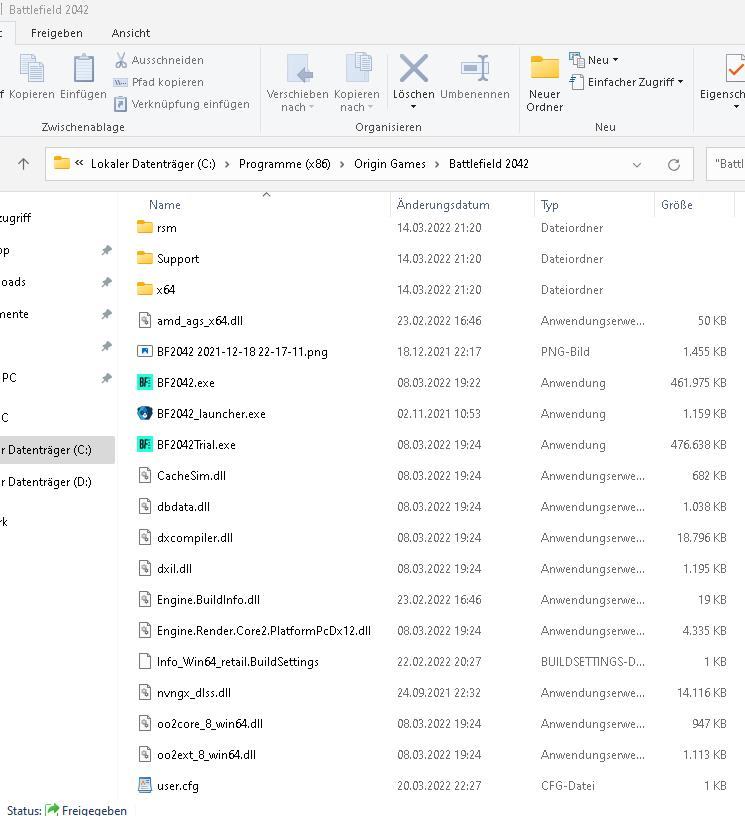Select dxcompiler.dll file icon
This screenshot has width=745, height=816.
pyautogui.click(x=145, y=537)
